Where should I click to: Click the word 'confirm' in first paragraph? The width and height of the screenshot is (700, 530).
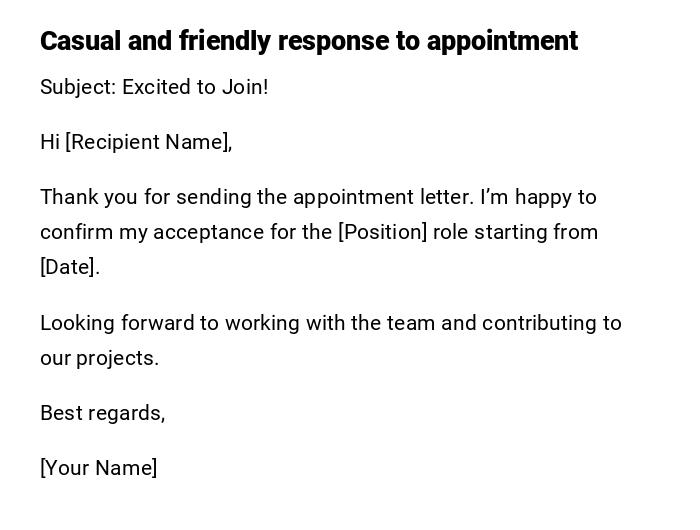coord(76,232)
